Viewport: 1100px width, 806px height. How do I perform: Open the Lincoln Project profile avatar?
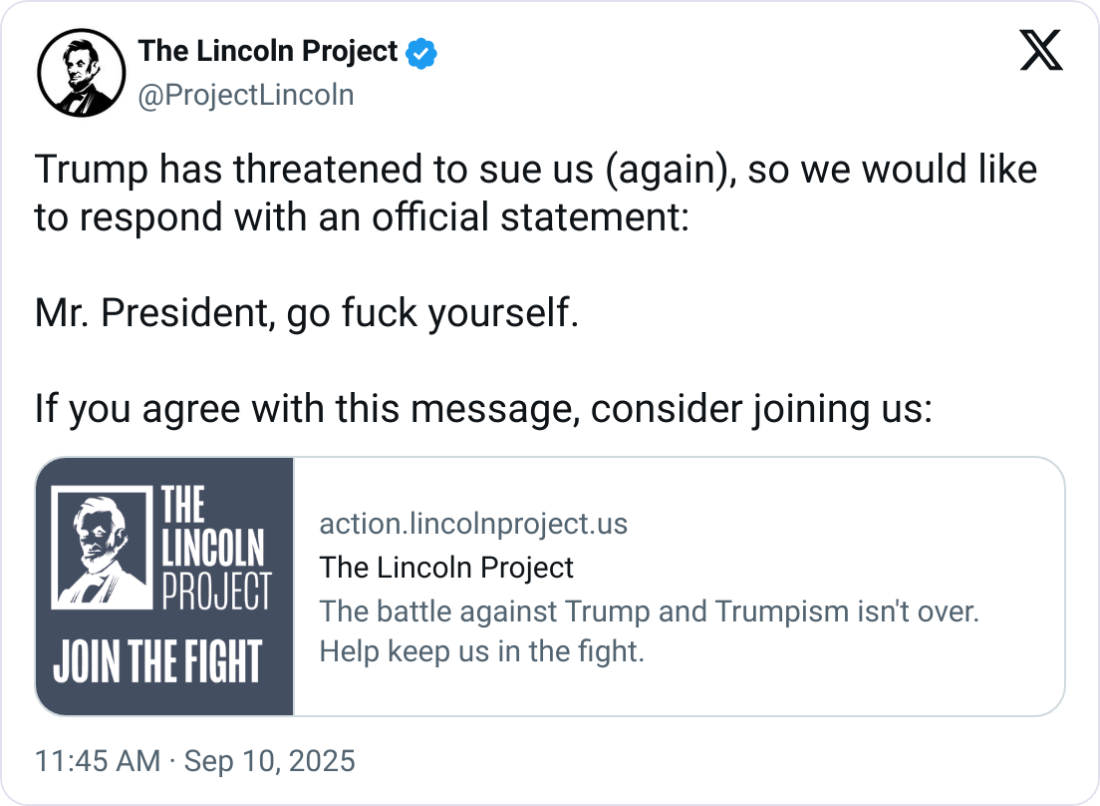81,73
